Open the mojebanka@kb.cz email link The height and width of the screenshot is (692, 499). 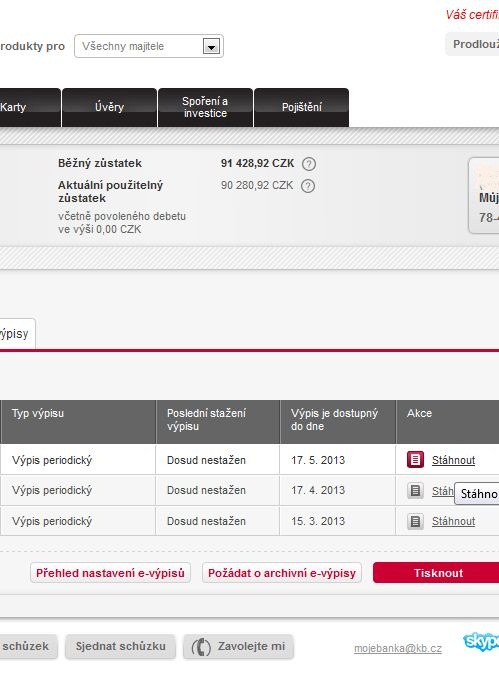click(398, 648)
